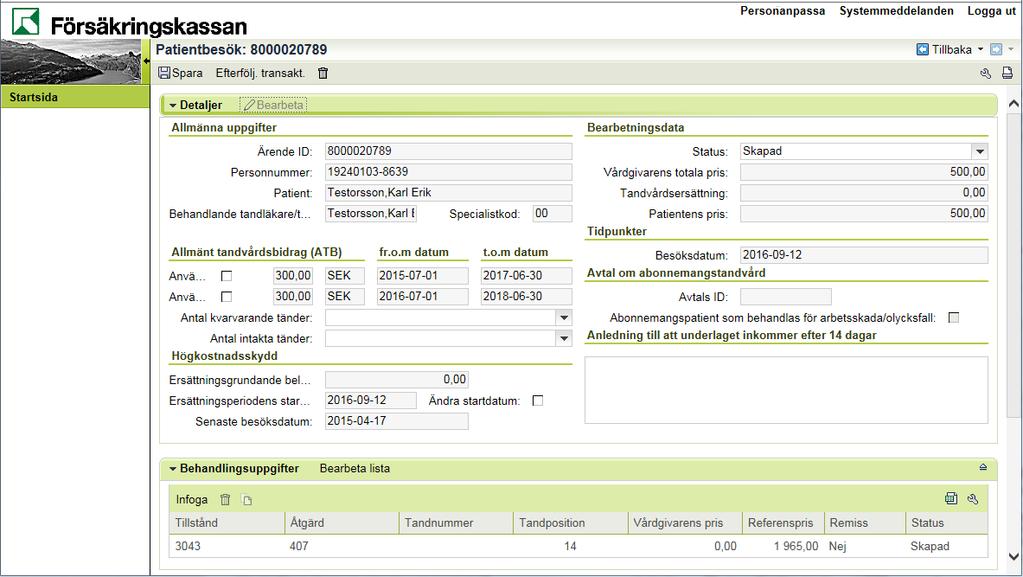Click the Patientens pris field
The image size is (1023, 577).
(x=864, y=213)
